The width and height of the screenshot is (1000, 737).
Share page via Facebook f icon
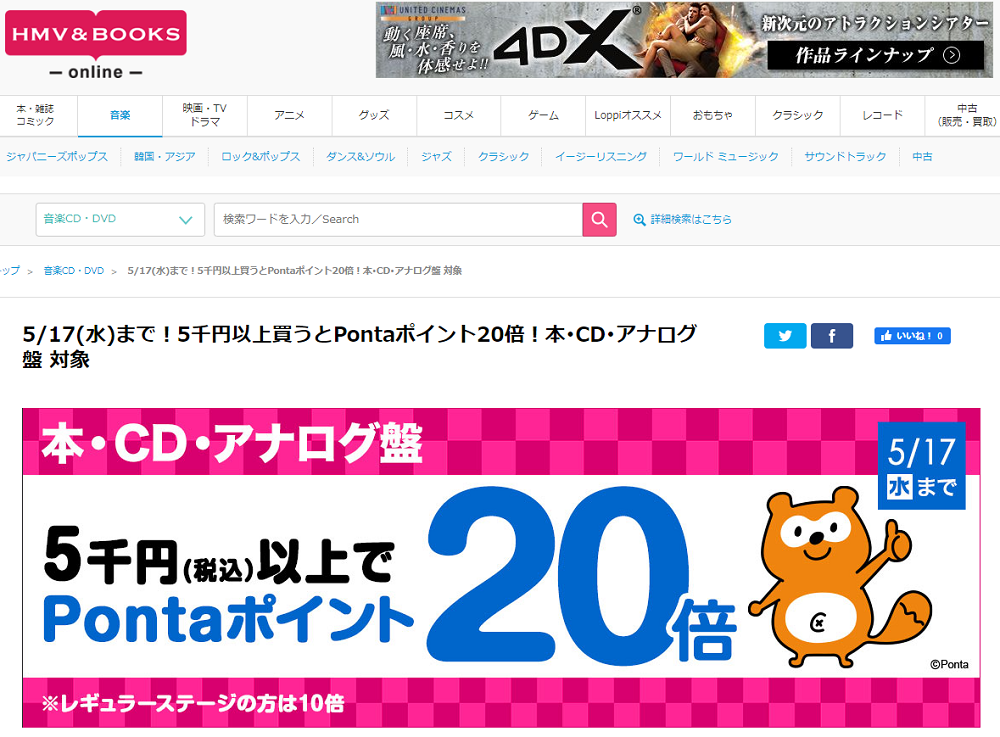[832, 335]
